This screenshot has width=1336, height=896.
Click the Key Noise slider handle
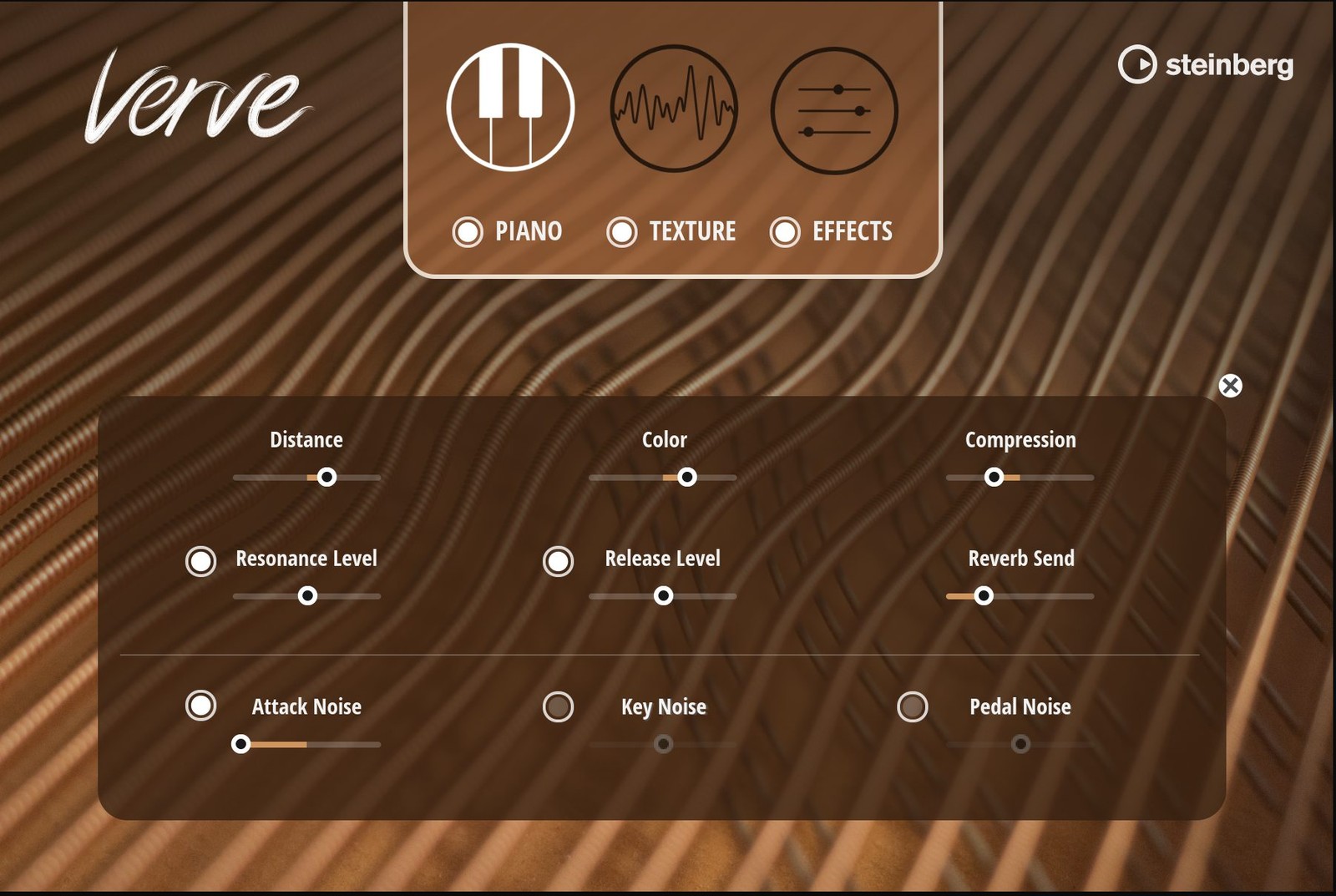point(664,744)
